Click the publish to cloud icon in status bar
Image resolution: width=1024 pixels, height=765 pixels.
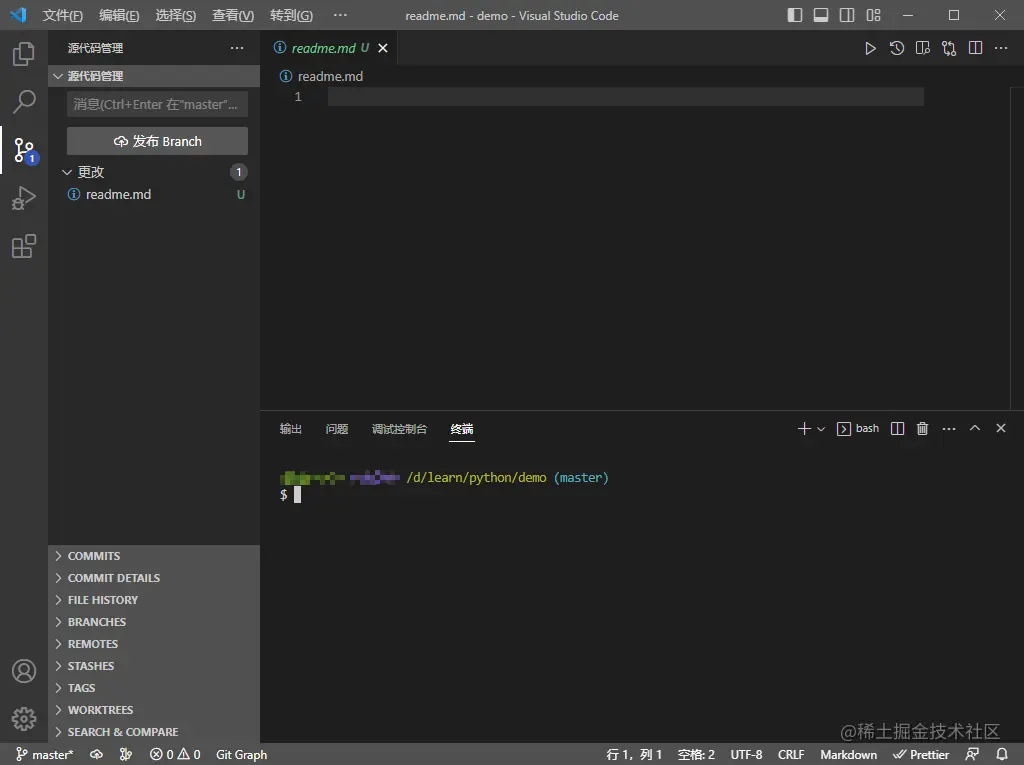click(97, 755)
